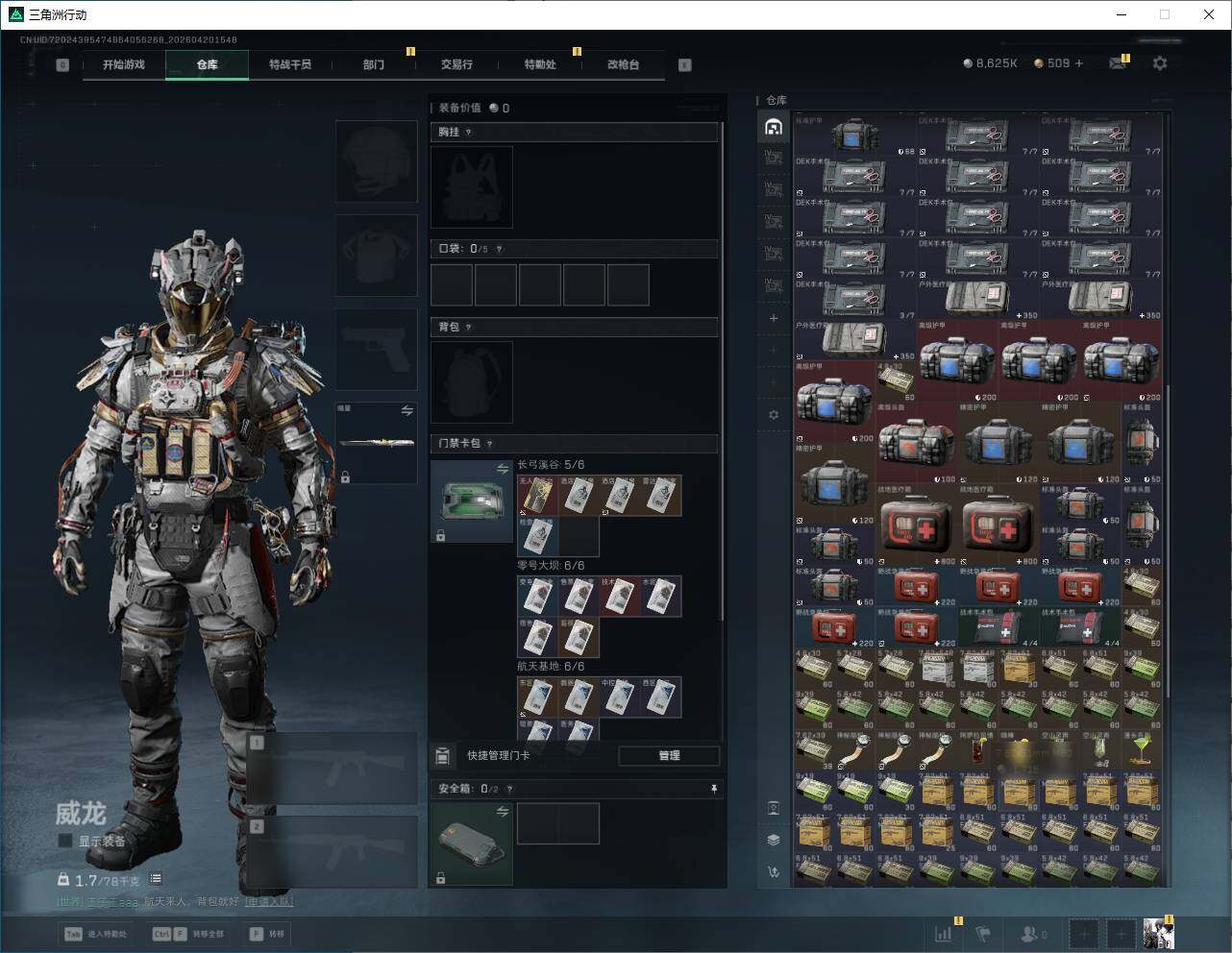Swap the keycard case with swap arrows
This screenshot has width=1232, height=953.
coord(503,469)
